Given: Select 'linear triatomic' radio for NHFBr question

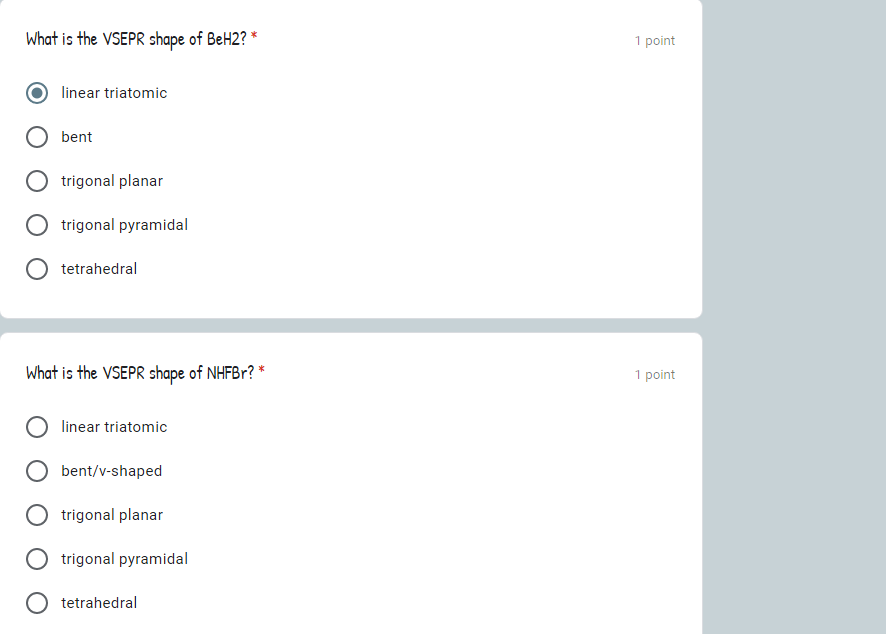Looking at the screenshot, I should click(x=37, y=427).
